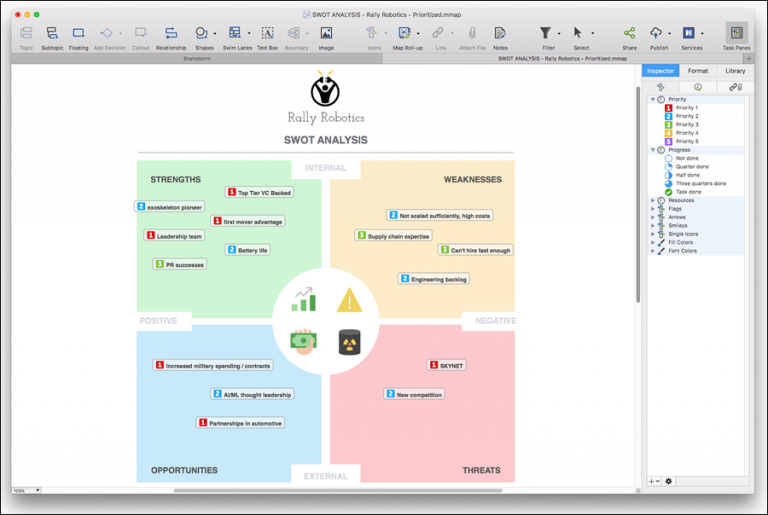768x515 pixels.
Task: Select the Top Tier VC Backed topic
Action: coord(259,193)
